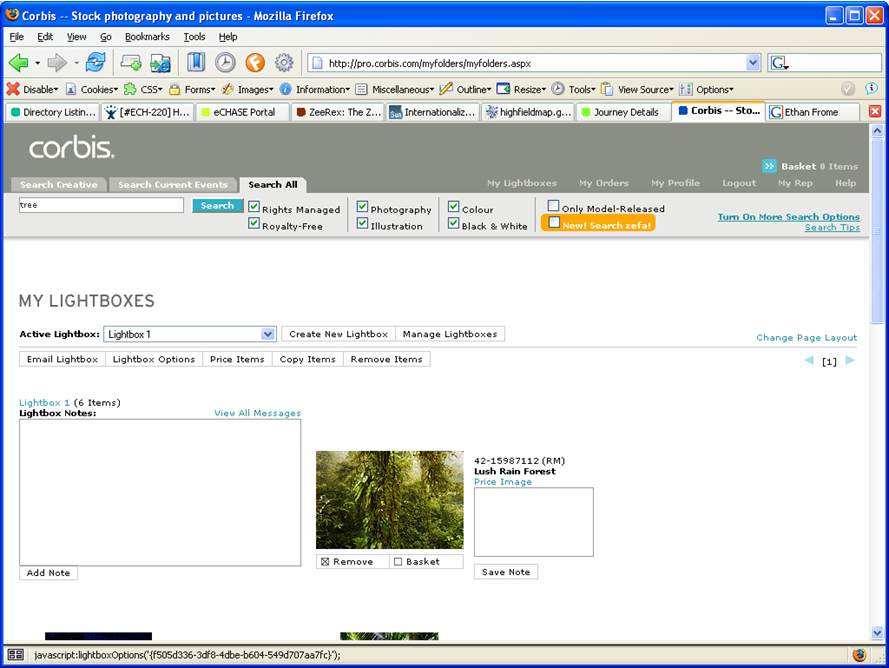Open the Active Lightbox dropdown
Viewport: 889px width, 668px height.
click(267, 334)
